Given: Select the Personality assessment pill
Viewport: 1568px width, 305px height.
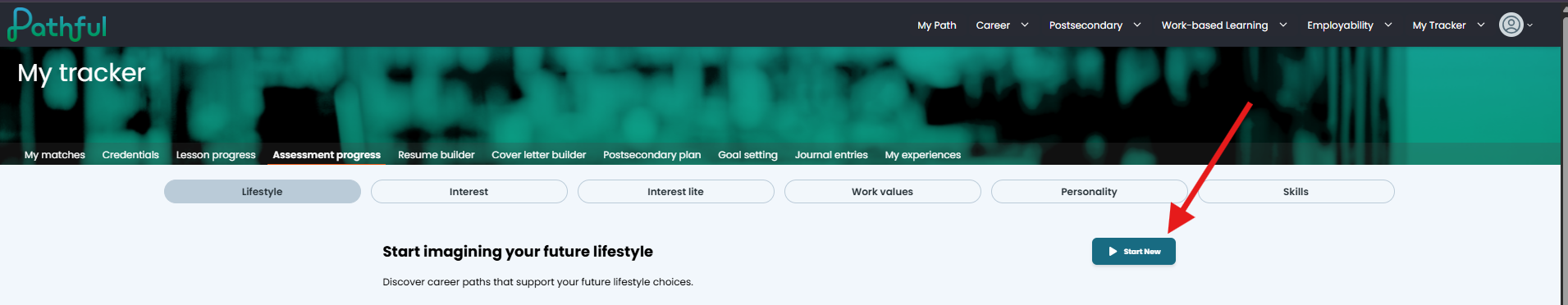Looking at the screenshot, I should pos(1089,191).
